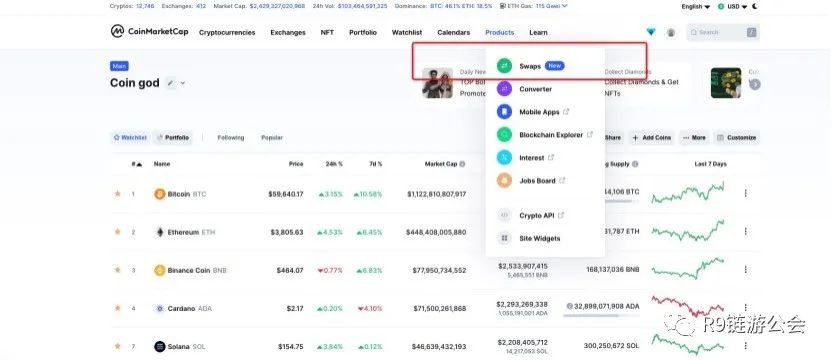Open the Crypto API icon
The width and height of the screenshot is (832, 360).
coord(504,215)
